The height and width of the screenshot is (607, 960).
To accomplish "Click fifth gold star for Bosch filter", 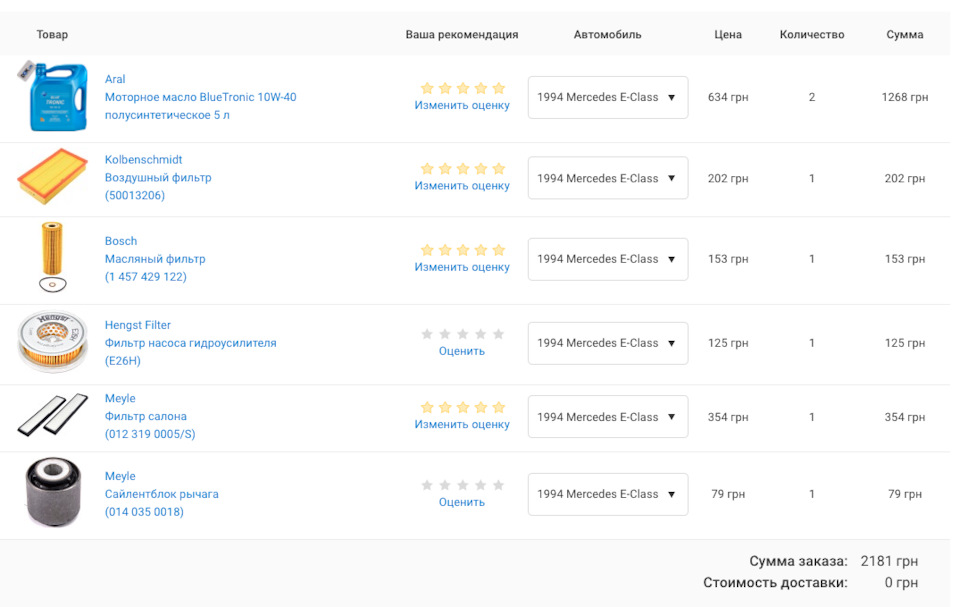I will click(x=498, y=250).
